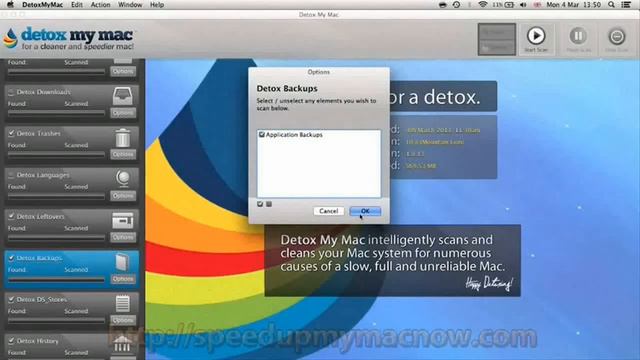Uncheck the Detox DS_Stores checkbox
The image size is (640, 360).
(x=11, y=299)
